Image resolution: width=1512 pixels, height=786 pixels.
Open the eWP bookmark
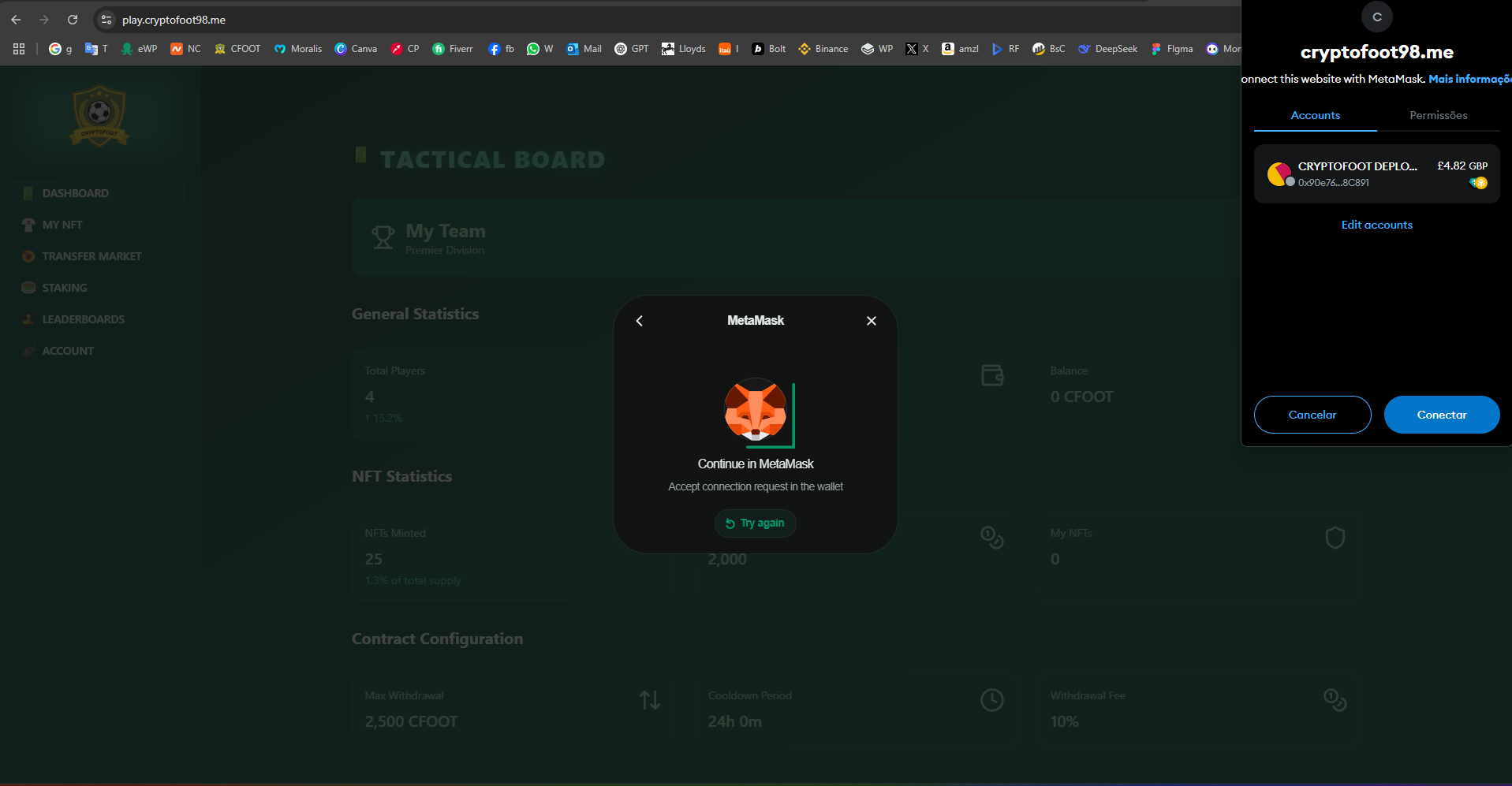139,49
